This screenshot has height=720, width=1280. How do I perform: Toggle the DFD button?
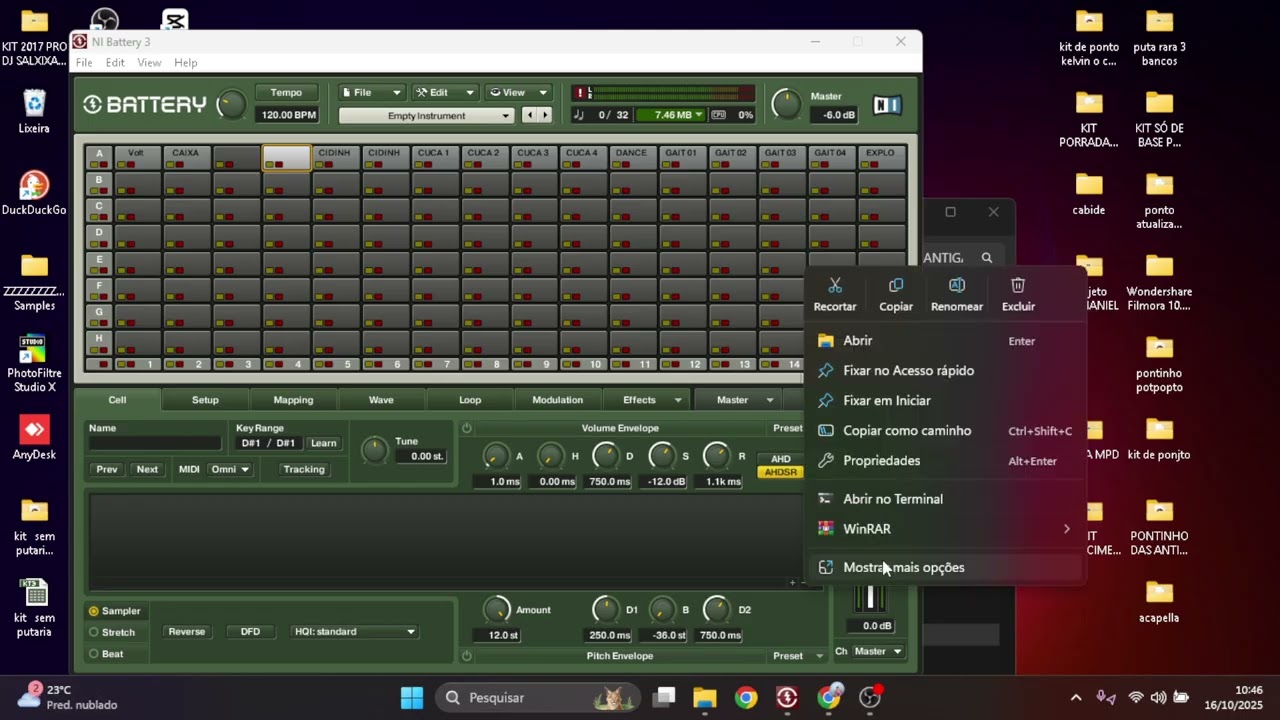click(250, 632)
